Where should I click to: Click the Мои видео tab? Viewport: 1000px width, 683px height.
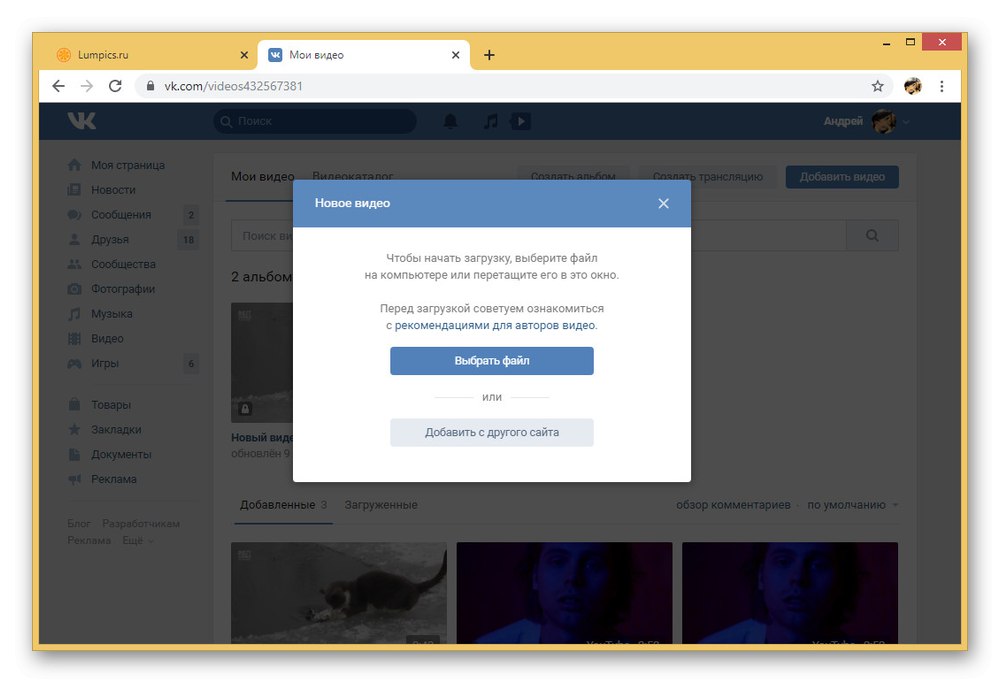[x=262, y=177]
